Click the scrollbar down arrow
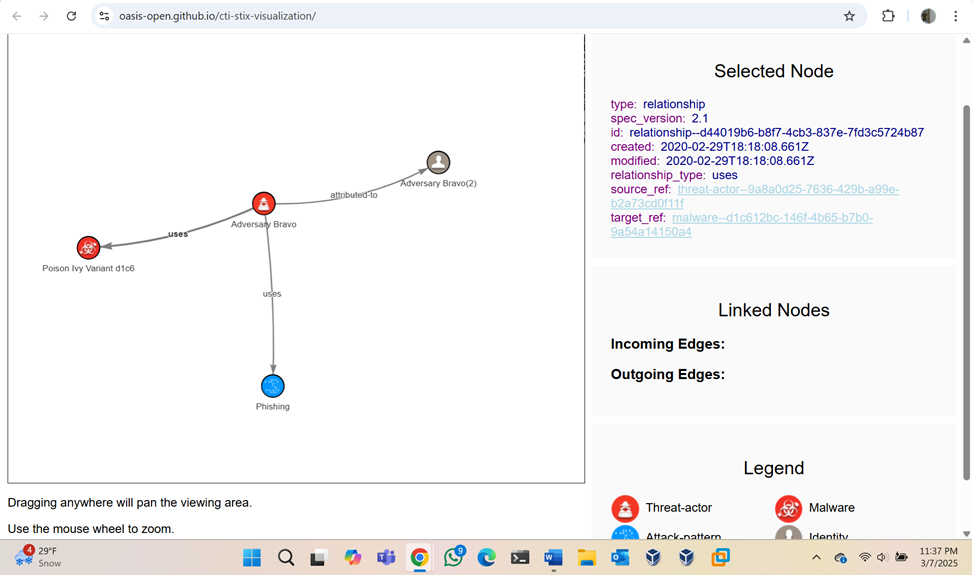The height and width of the screenshot is (575, 972). 966,533
